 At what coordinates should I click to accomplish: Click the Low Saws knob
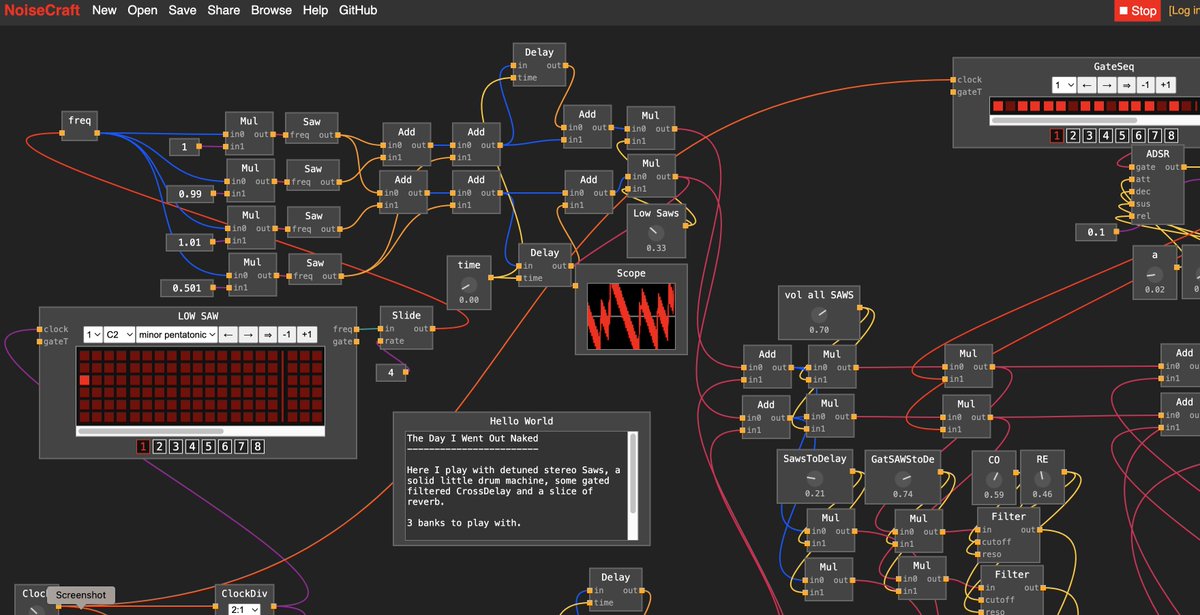point(656,231)
